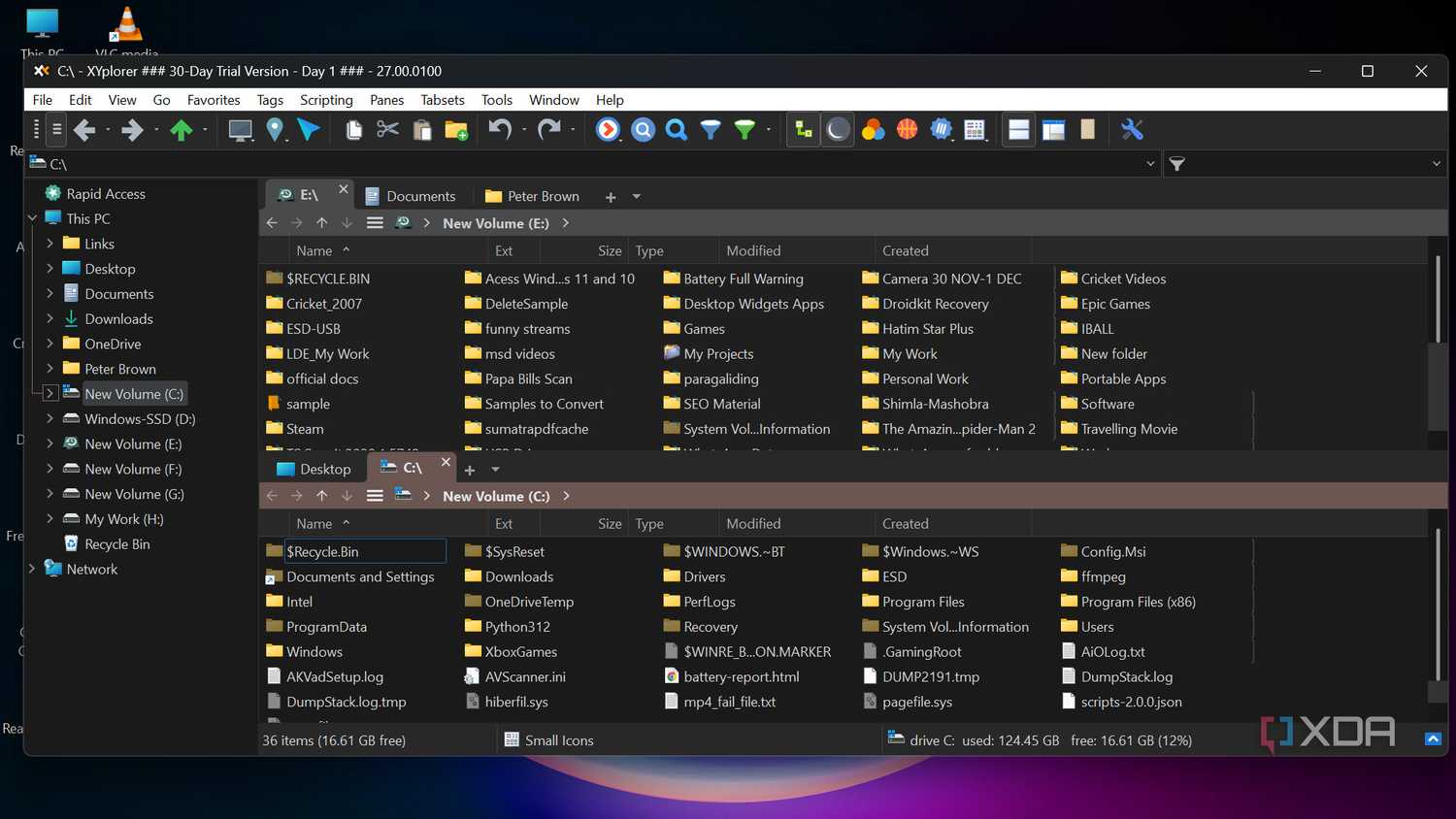Click the green funnel visual filter icon
The height and width of the screenshot is (819, 1456).
(744, 129)
